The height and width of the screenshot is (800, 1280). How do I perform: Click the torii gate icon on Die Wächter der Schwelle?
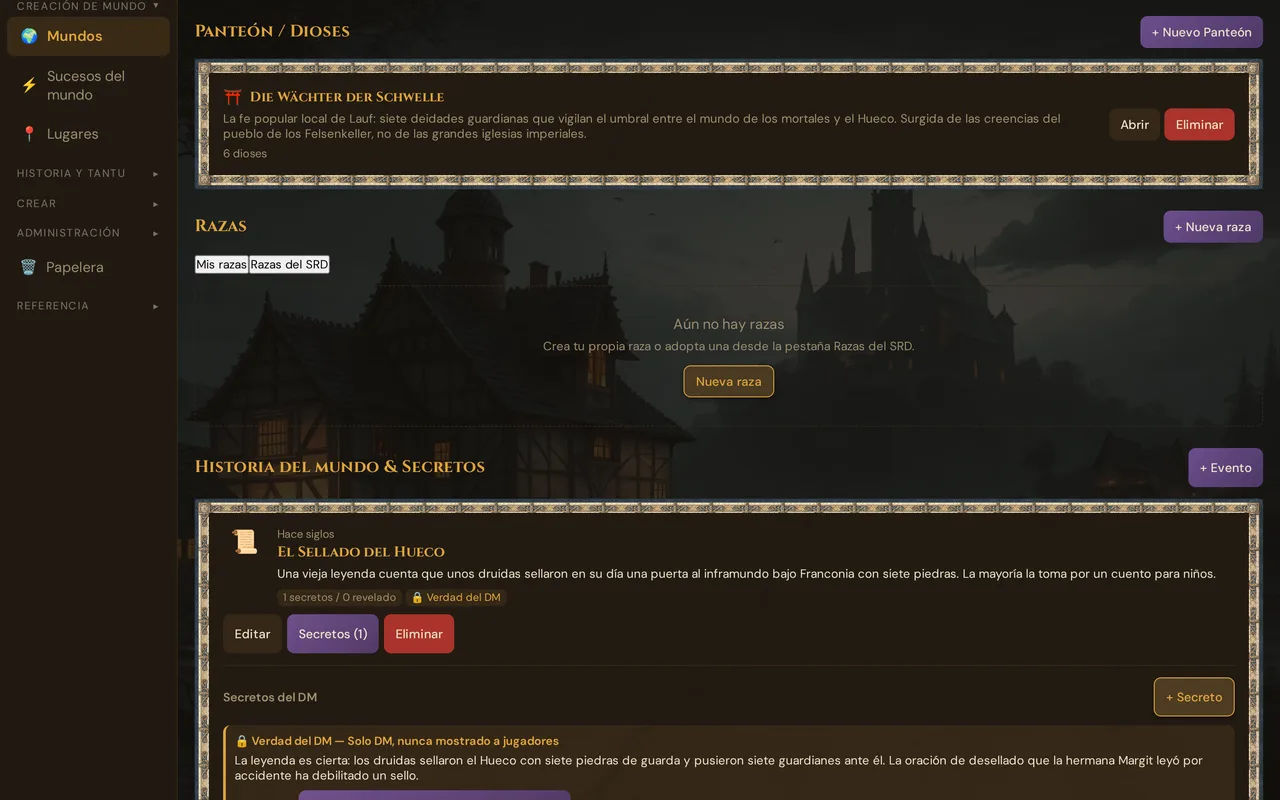233,97
